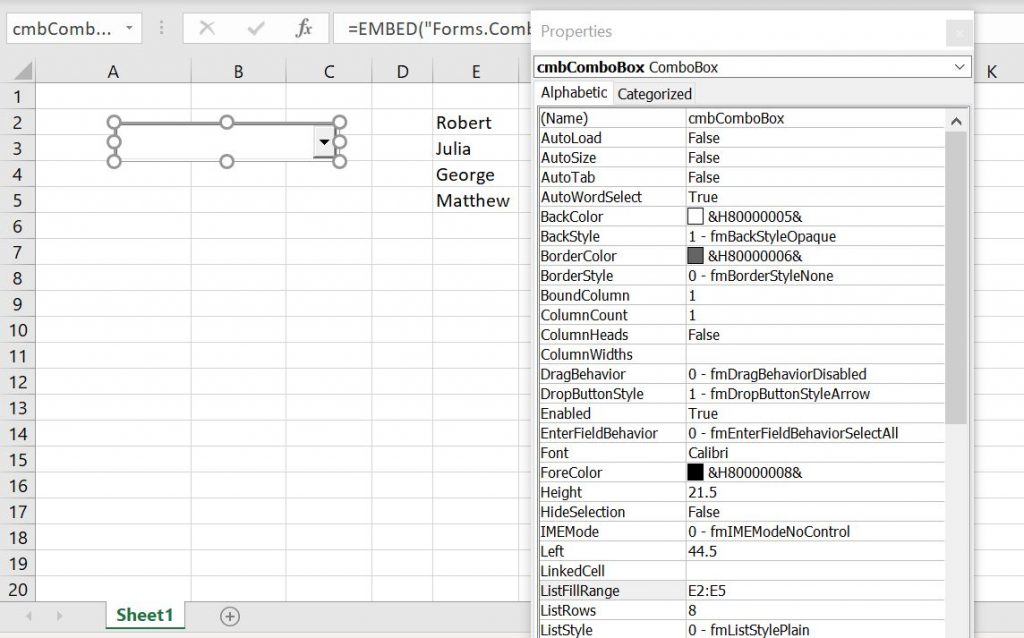Switch to the Categorized tab
Image resolution: width=1024 pixels, height=638 pixels.
pos(654,93)
